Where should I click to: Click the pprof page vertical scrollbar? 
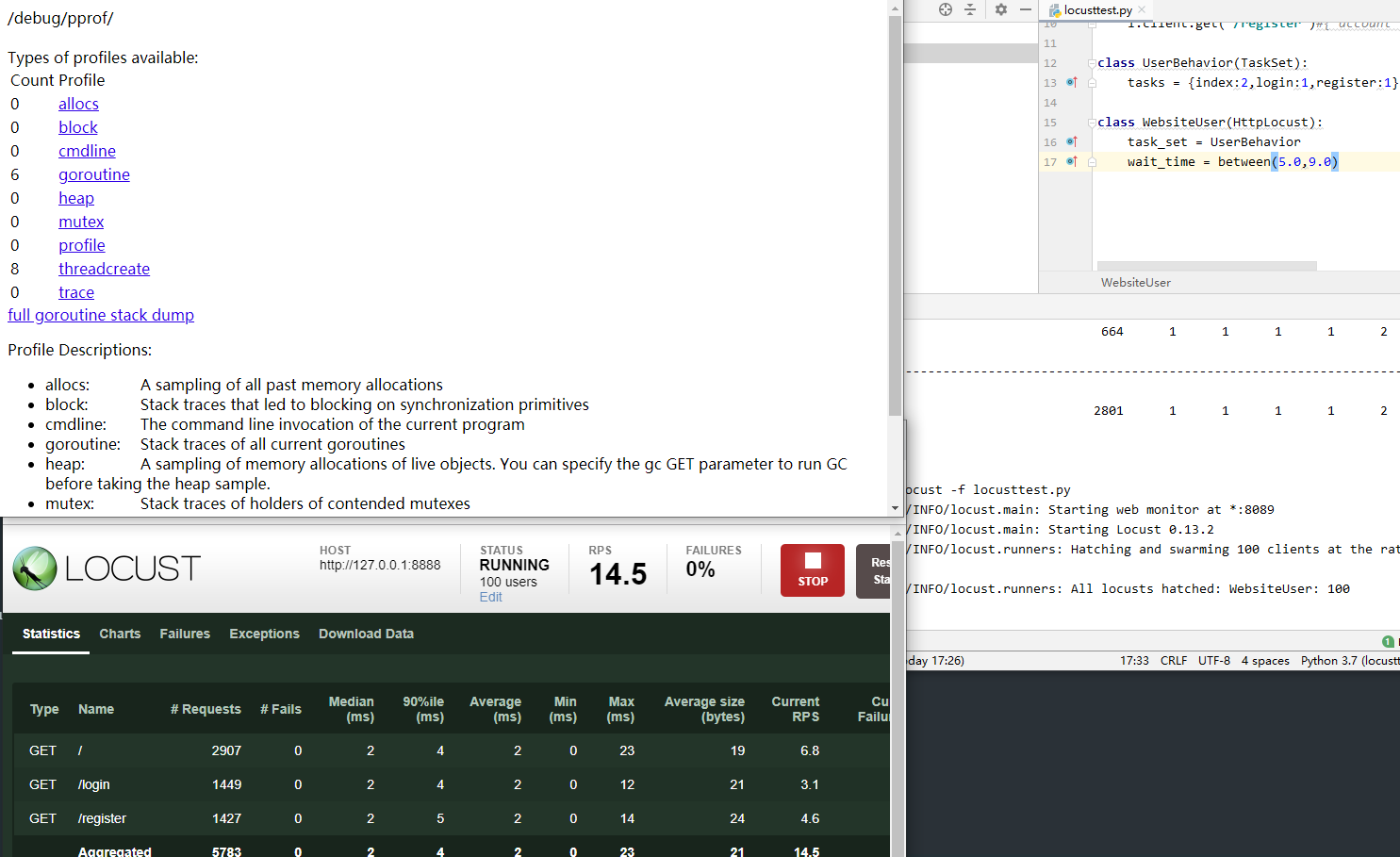[895, 217]
